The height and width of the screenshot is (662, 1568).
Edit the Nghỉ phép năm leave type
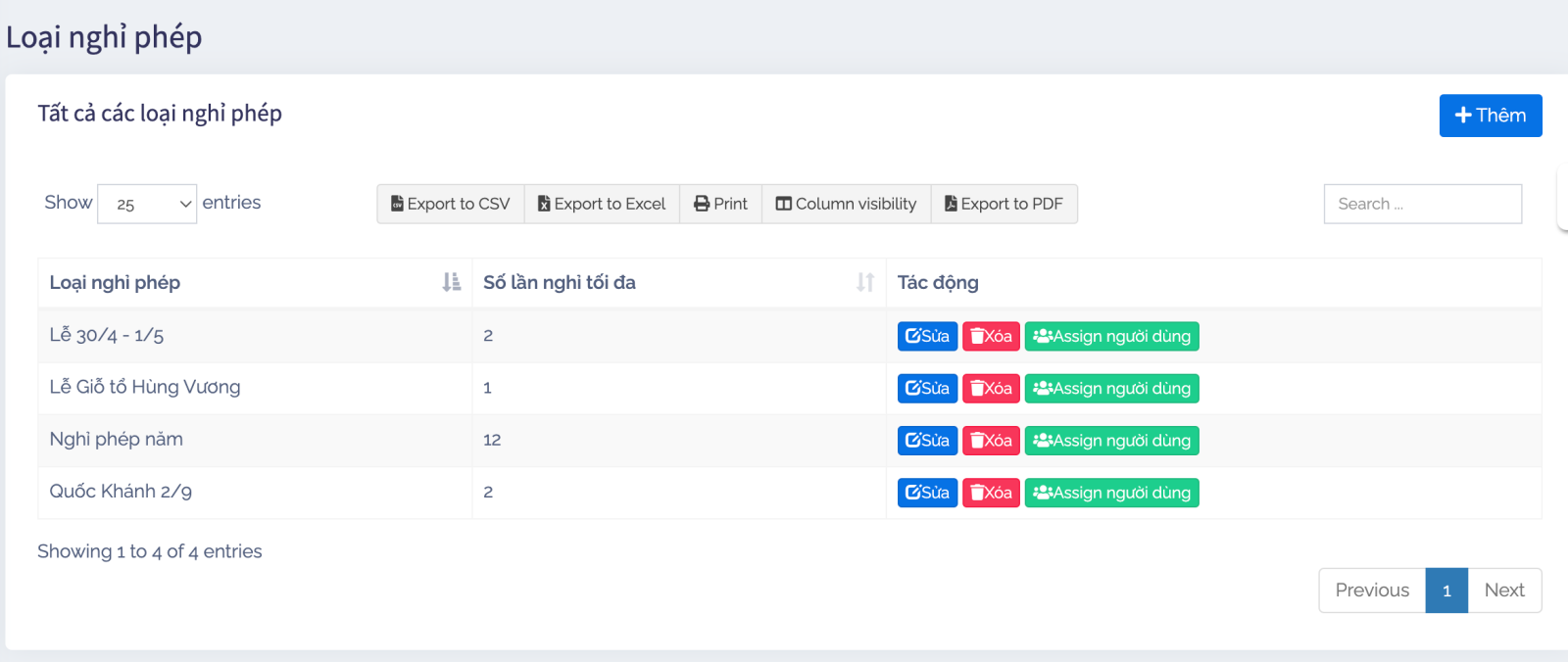(x=927, y=441)
